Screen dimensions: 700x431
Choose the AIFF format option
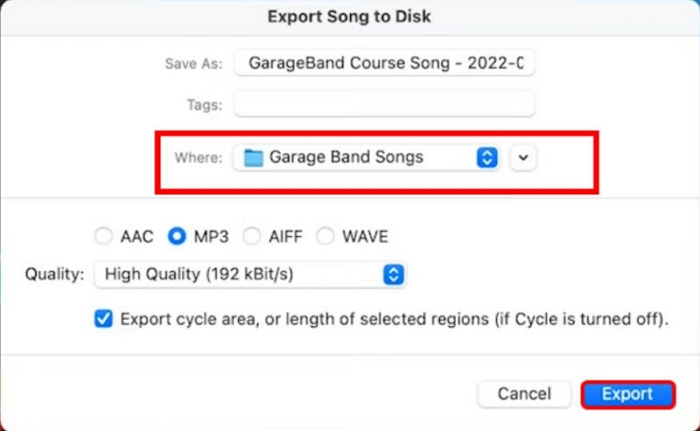(x=250, y=237)
